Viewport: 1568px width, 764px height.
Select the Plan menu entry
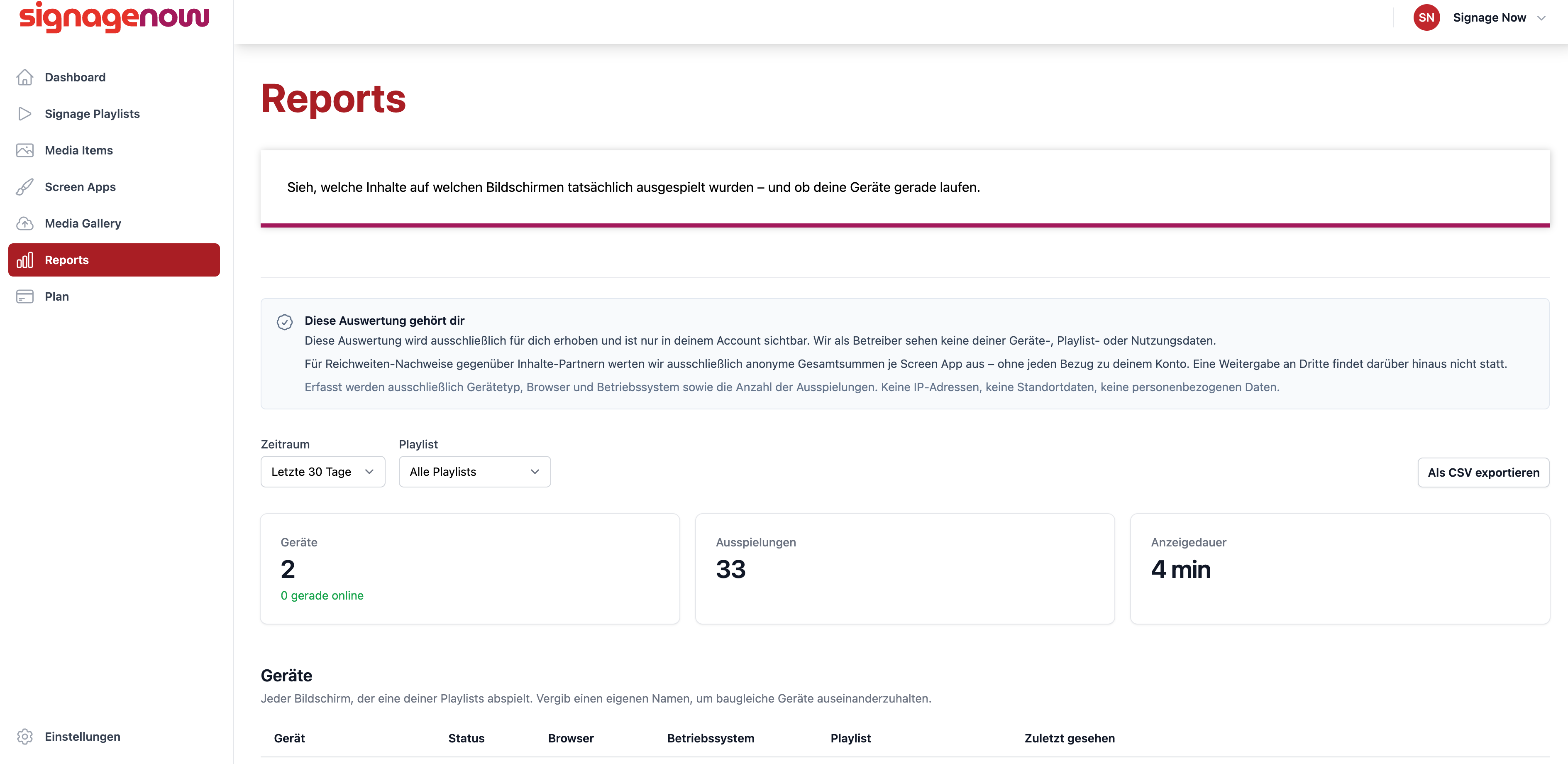114,296
